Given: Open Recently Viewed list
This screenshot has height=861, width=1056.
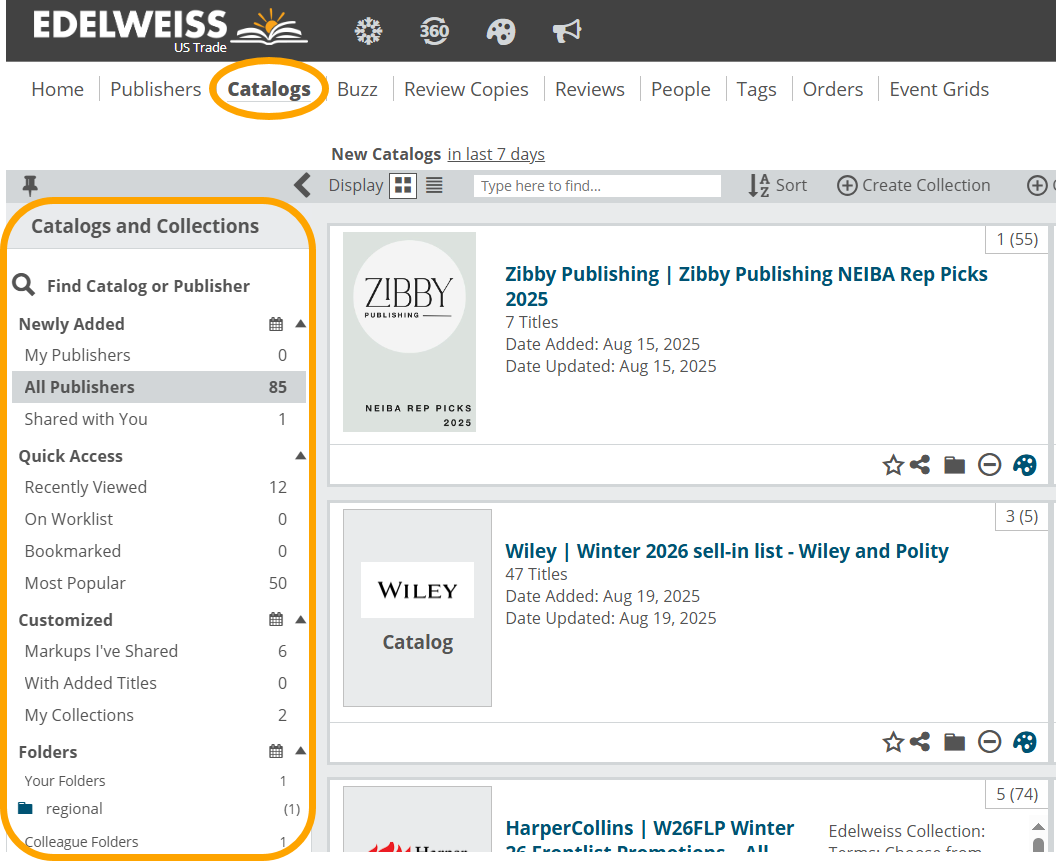Looking at the screenshot, I should click(159, 487).
